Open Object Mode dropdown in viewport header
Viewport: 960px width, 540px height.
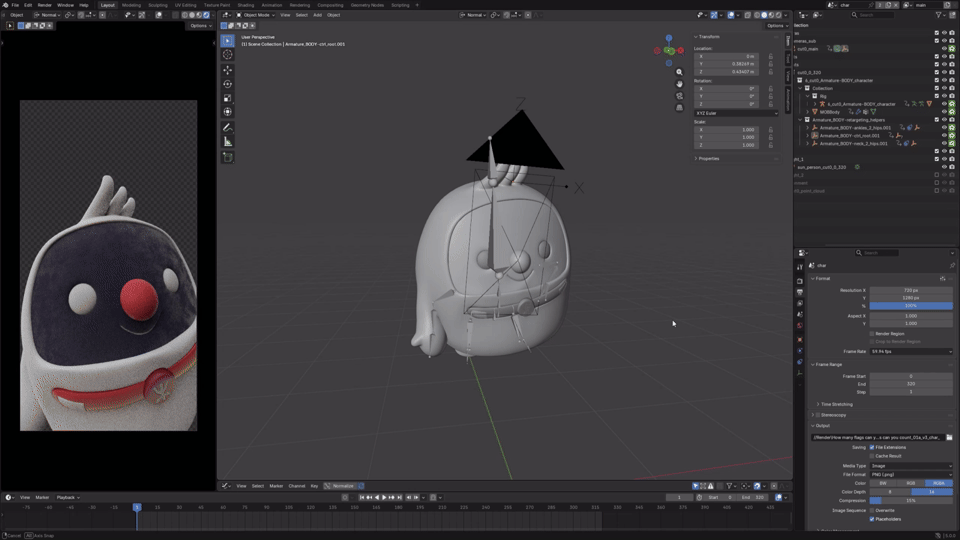(256, 15)
